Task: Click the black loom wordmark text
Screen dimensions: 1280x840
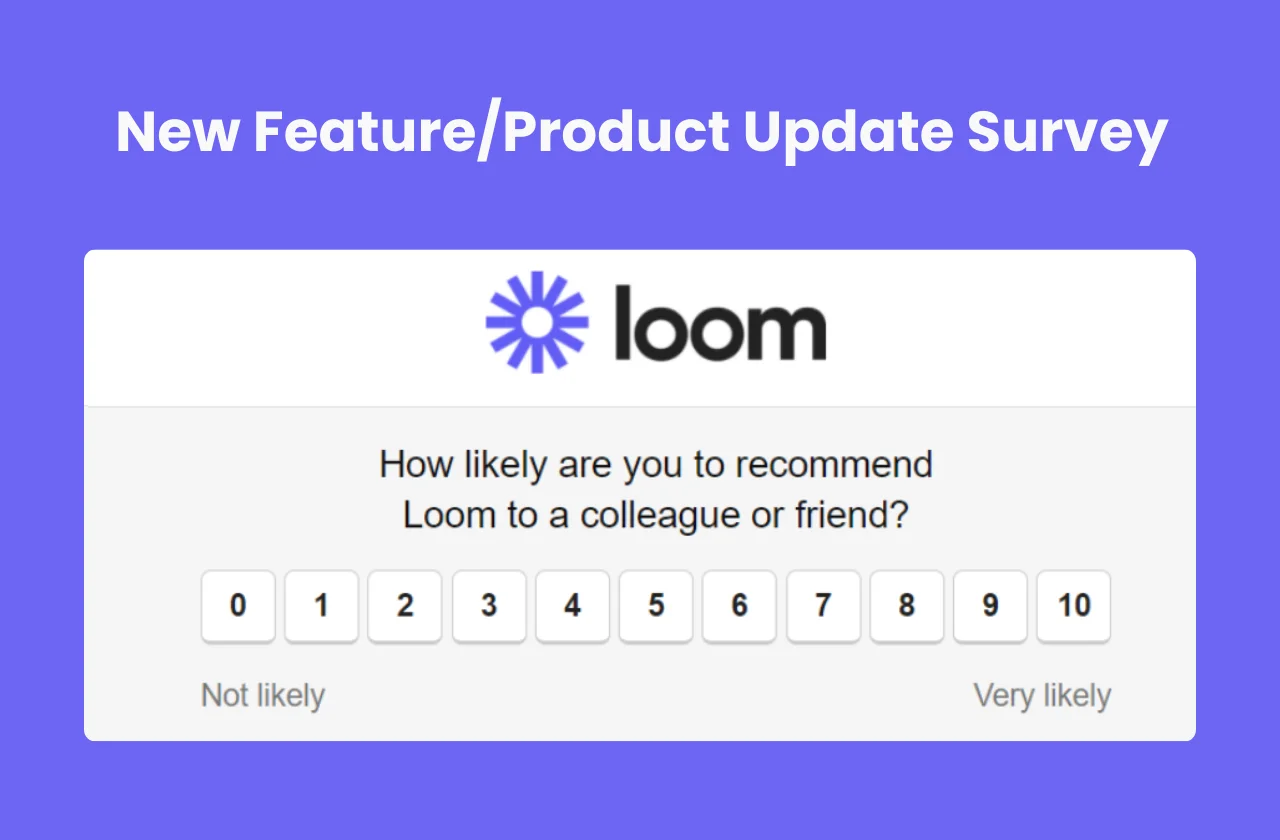Action: point(720,324)
